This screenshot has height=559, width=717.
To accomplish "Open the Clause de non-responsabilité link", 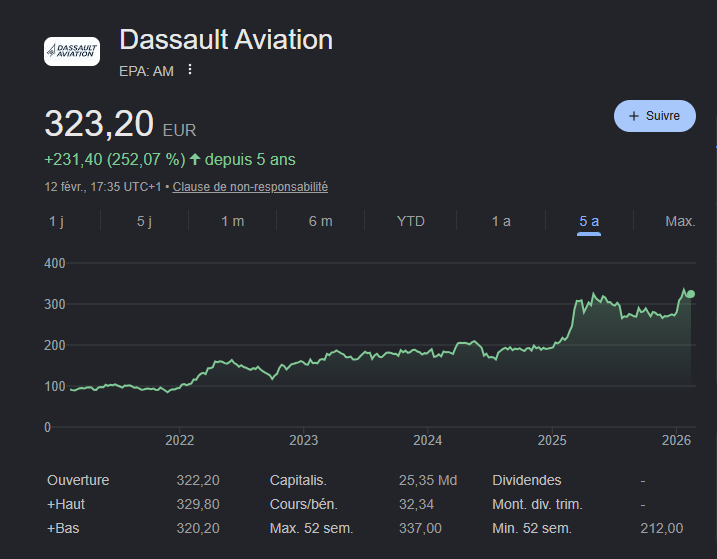I will 250,187.
